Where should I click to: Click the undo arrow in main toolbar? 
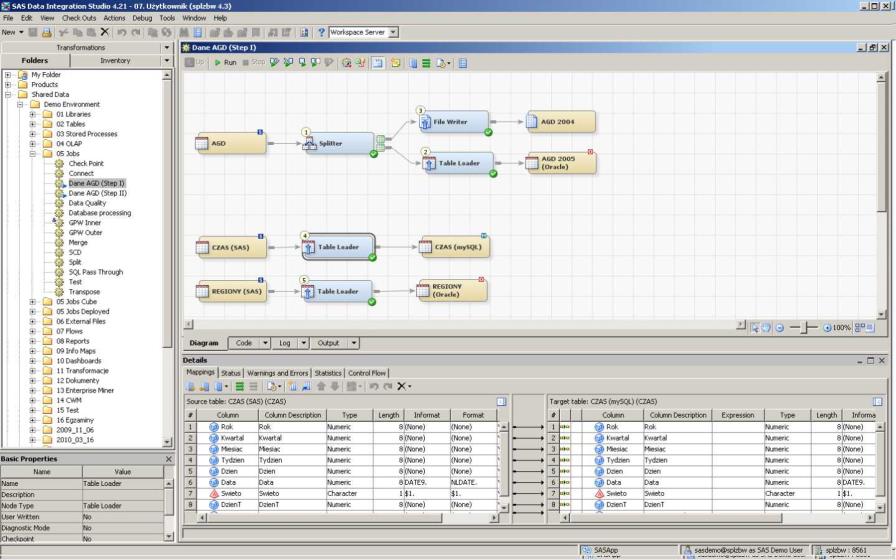(122, 33)
